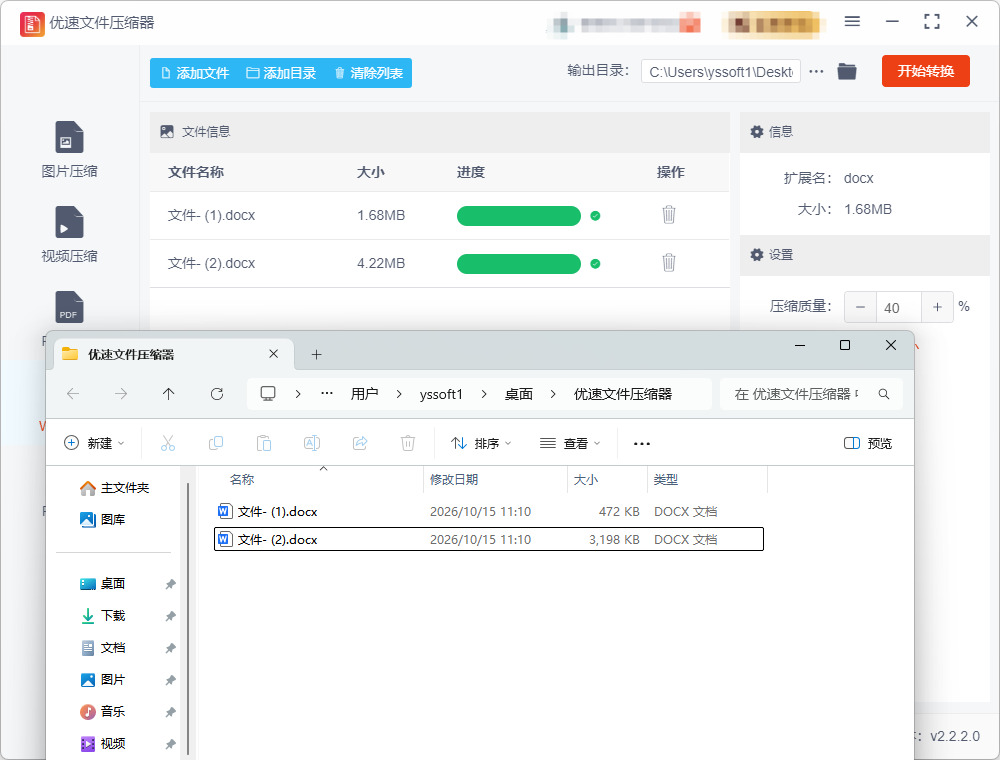Viewport: 1000px width, 760px height.
Task: Open 下载 in the navigation pane
Action: click(x=103, y=615)
